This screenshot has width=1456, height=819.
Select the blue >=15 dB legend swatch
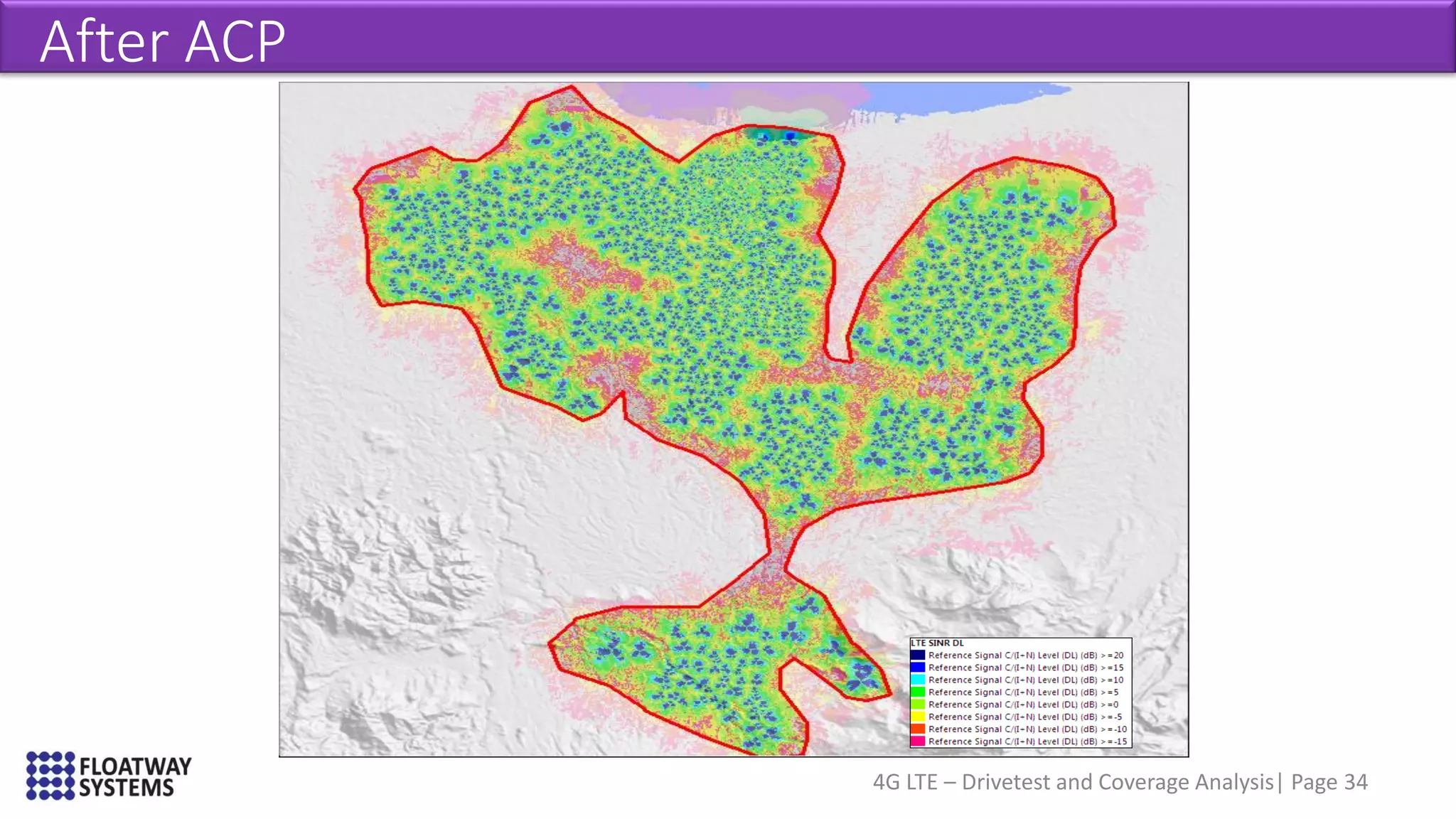918,668
